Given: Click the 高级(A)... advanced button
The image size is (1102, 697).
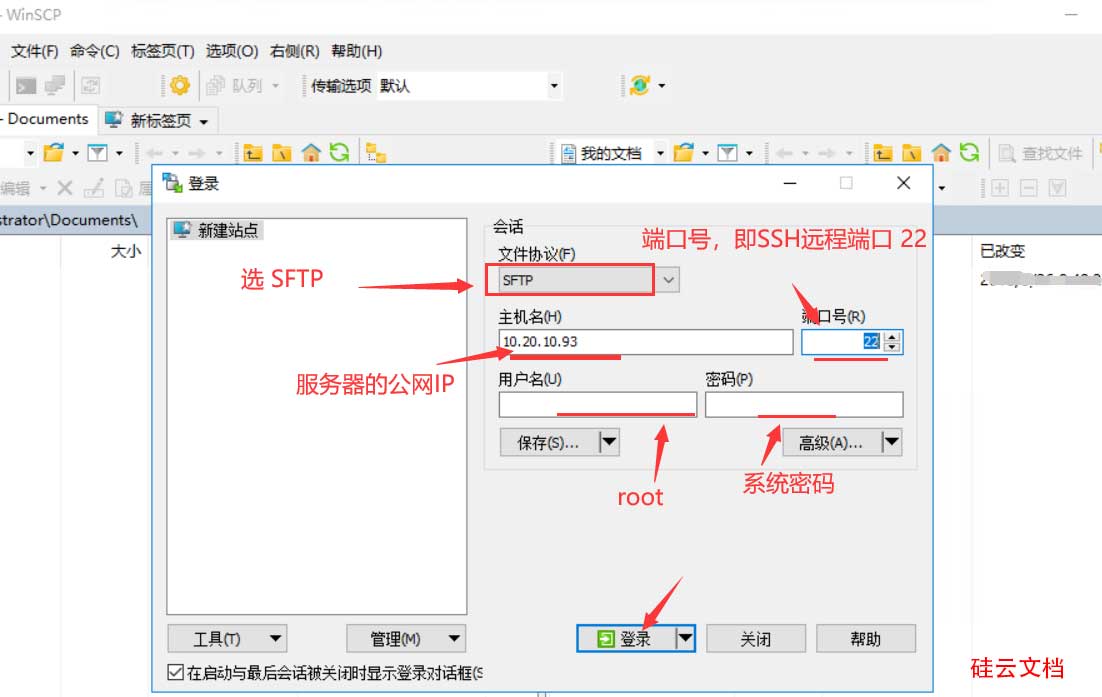Looking at the screenshot, I should (x=831, y=443).
